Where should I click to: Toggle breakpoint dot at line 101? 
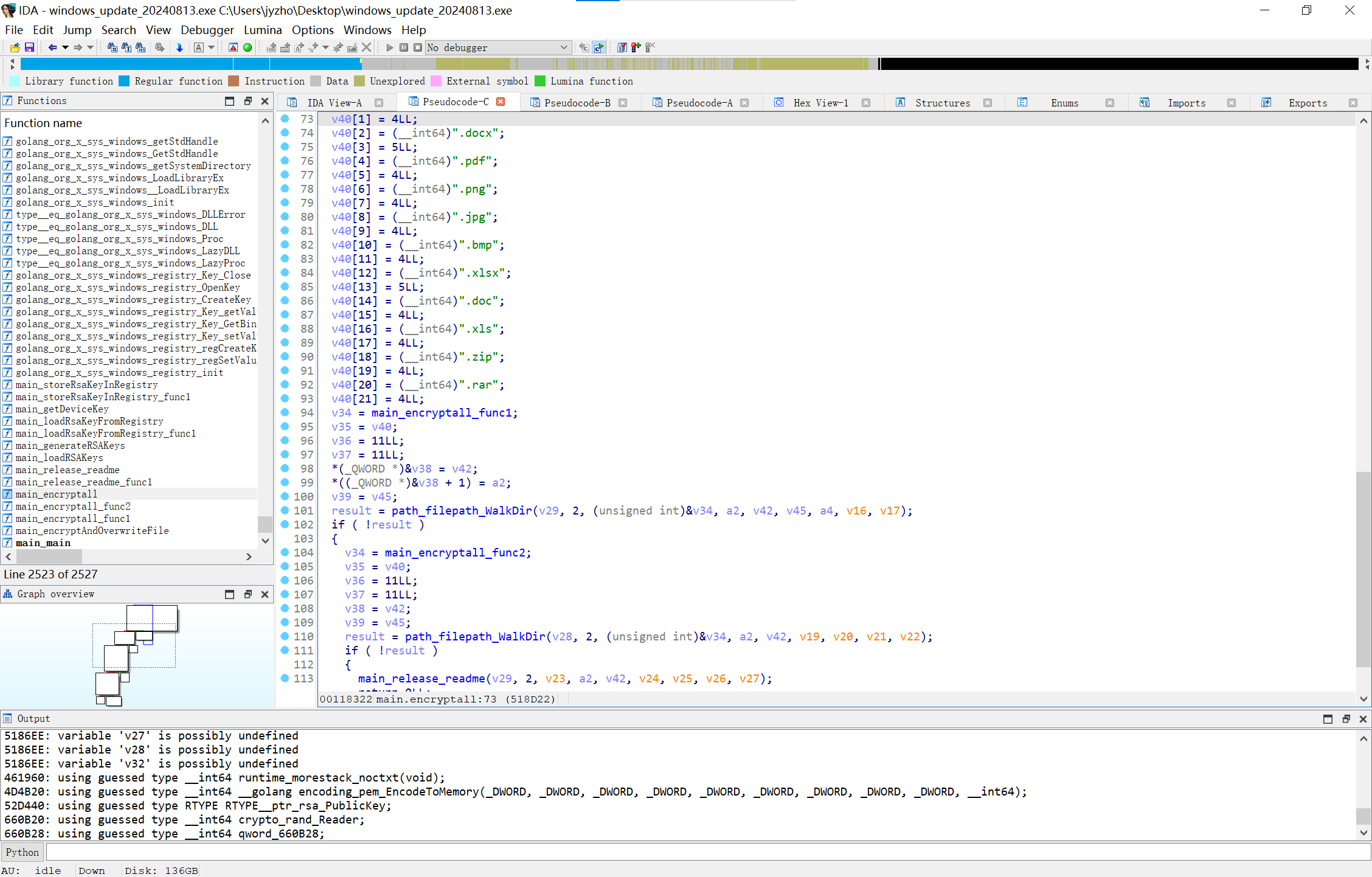coord(285,510)
